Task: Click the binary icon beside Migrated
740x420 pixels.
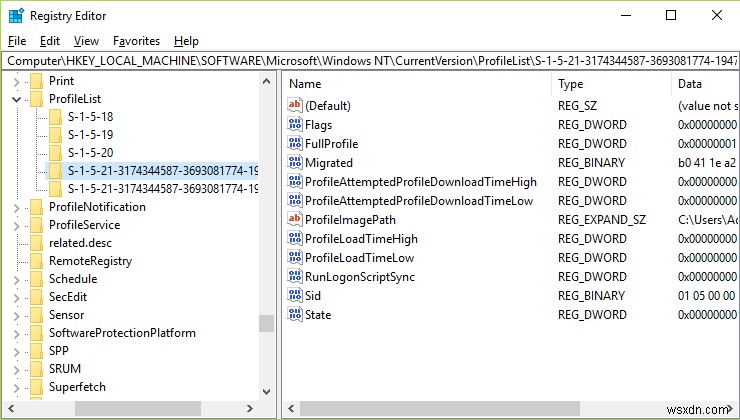Action: pos(294,163)
